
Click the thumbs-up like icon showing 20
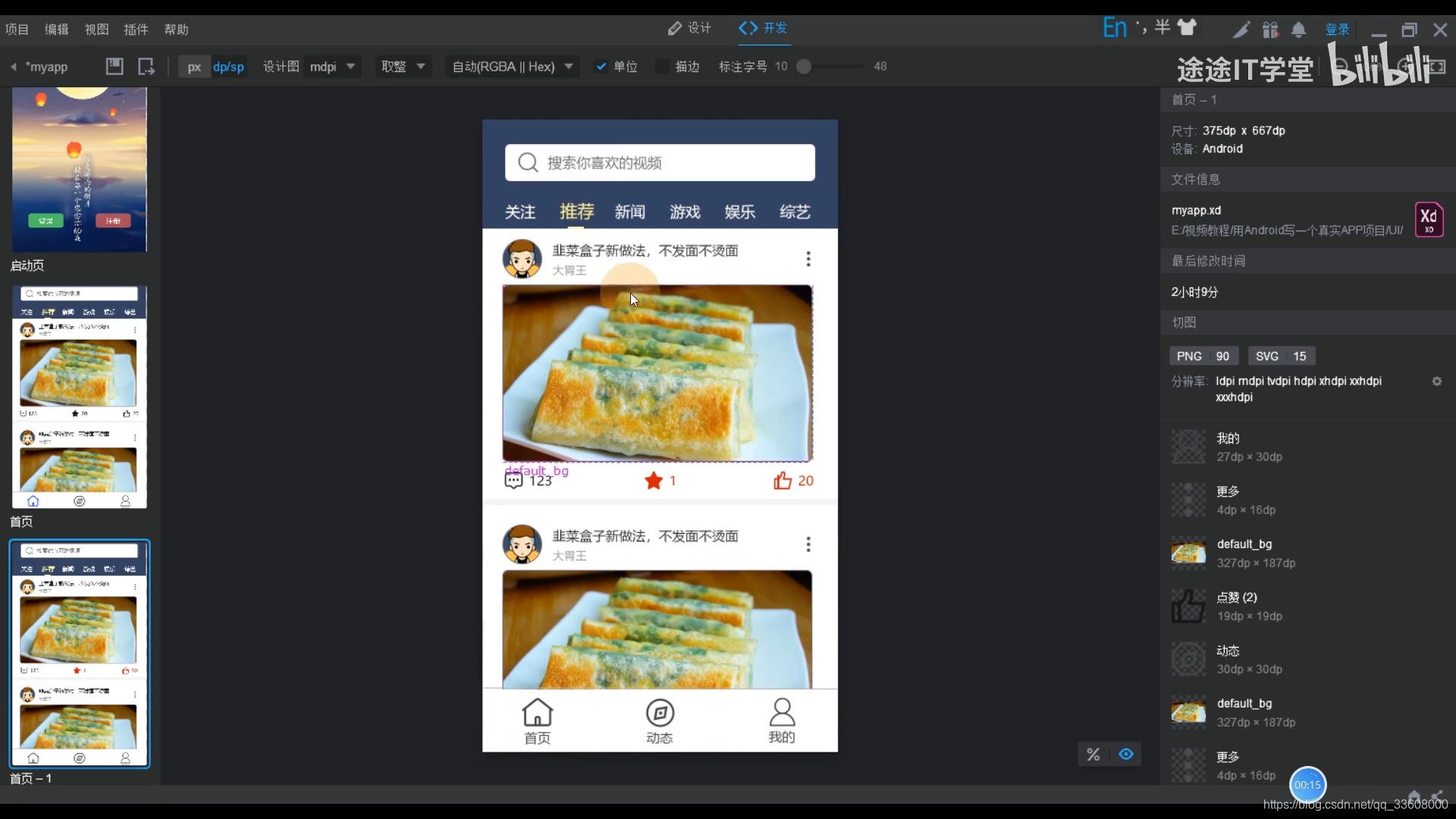click(783, 481)
